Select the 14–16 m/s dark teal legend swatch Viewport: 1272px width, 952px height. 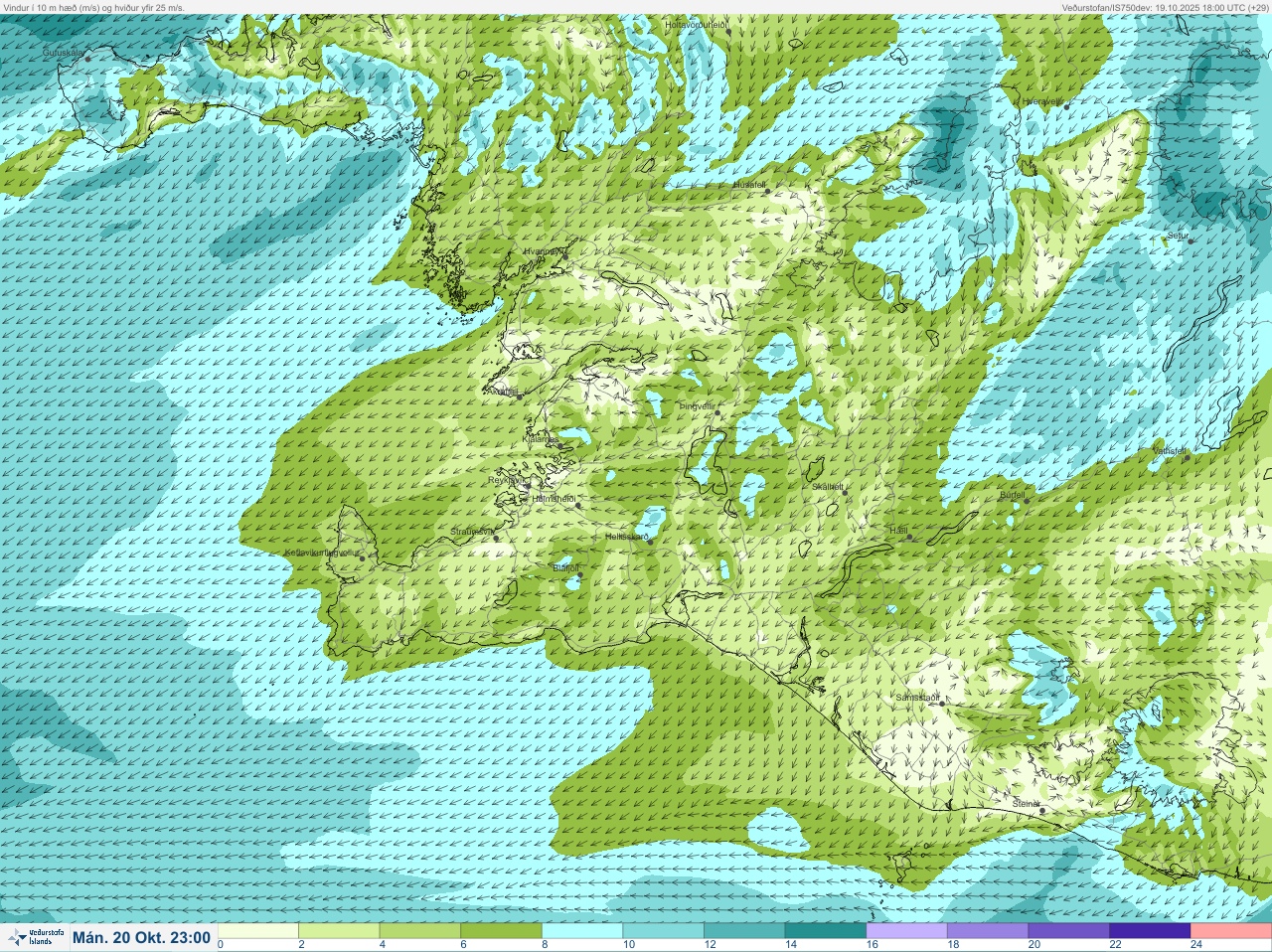click(826, 931)
